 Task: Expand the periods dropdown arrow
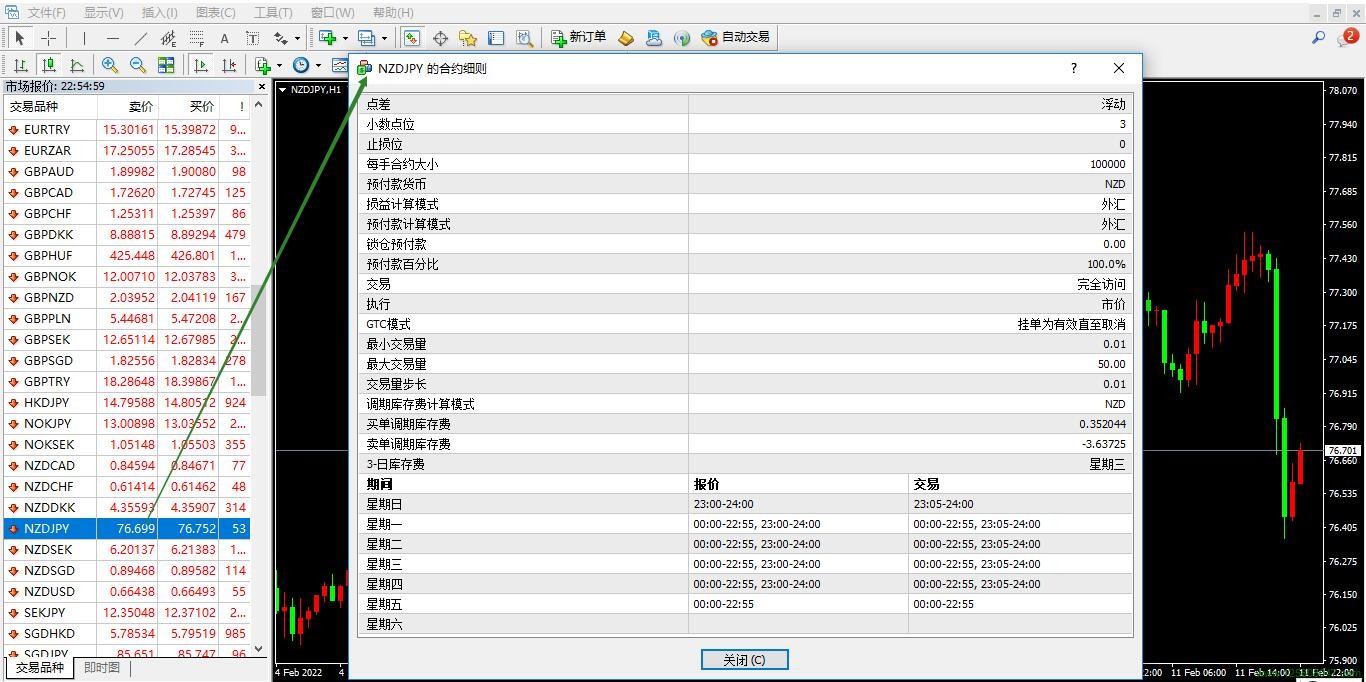pyautogui.click(x=318, y=65)
